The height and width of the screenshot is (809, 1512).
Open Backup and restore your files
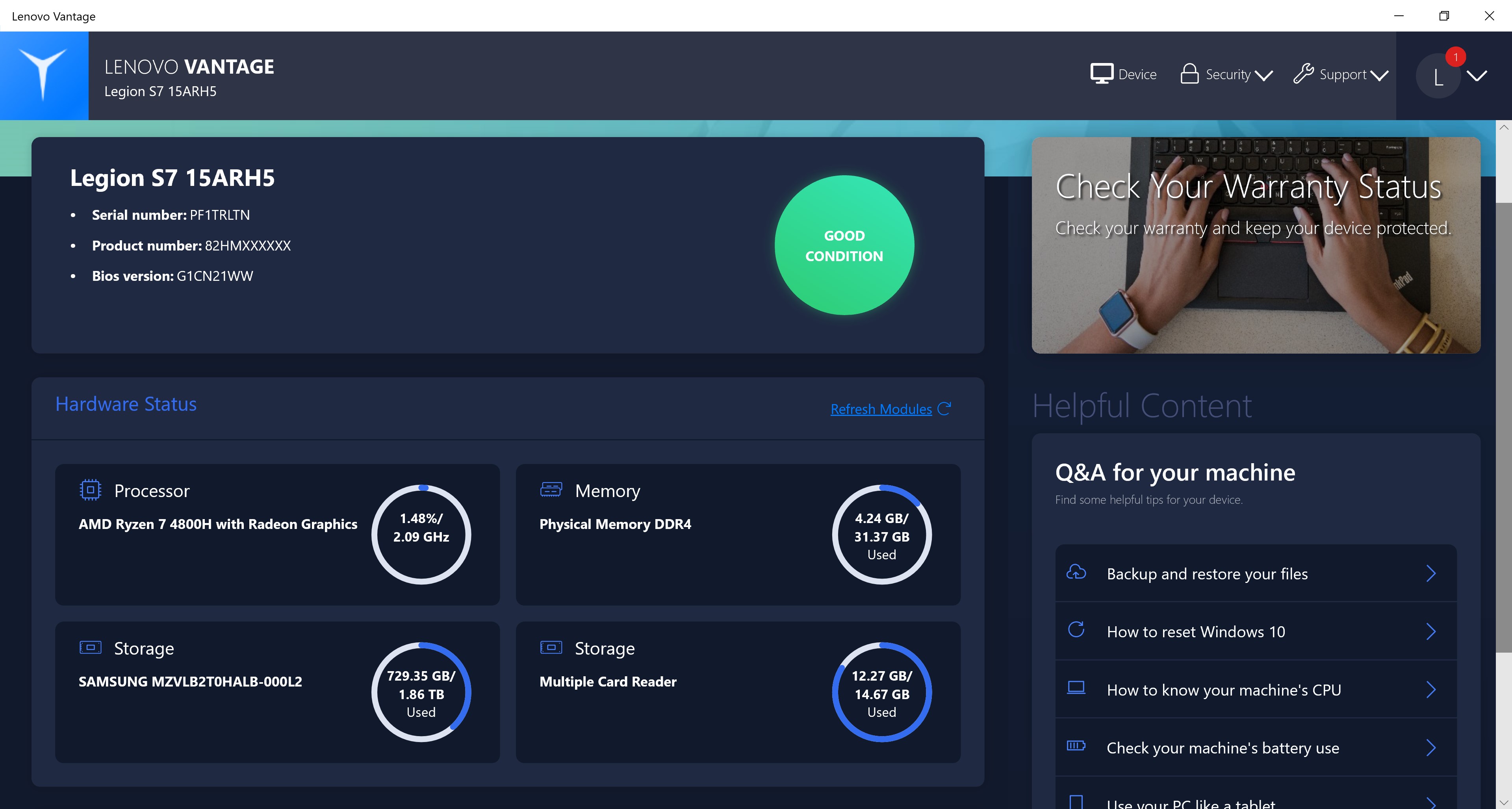[1256, 573]
